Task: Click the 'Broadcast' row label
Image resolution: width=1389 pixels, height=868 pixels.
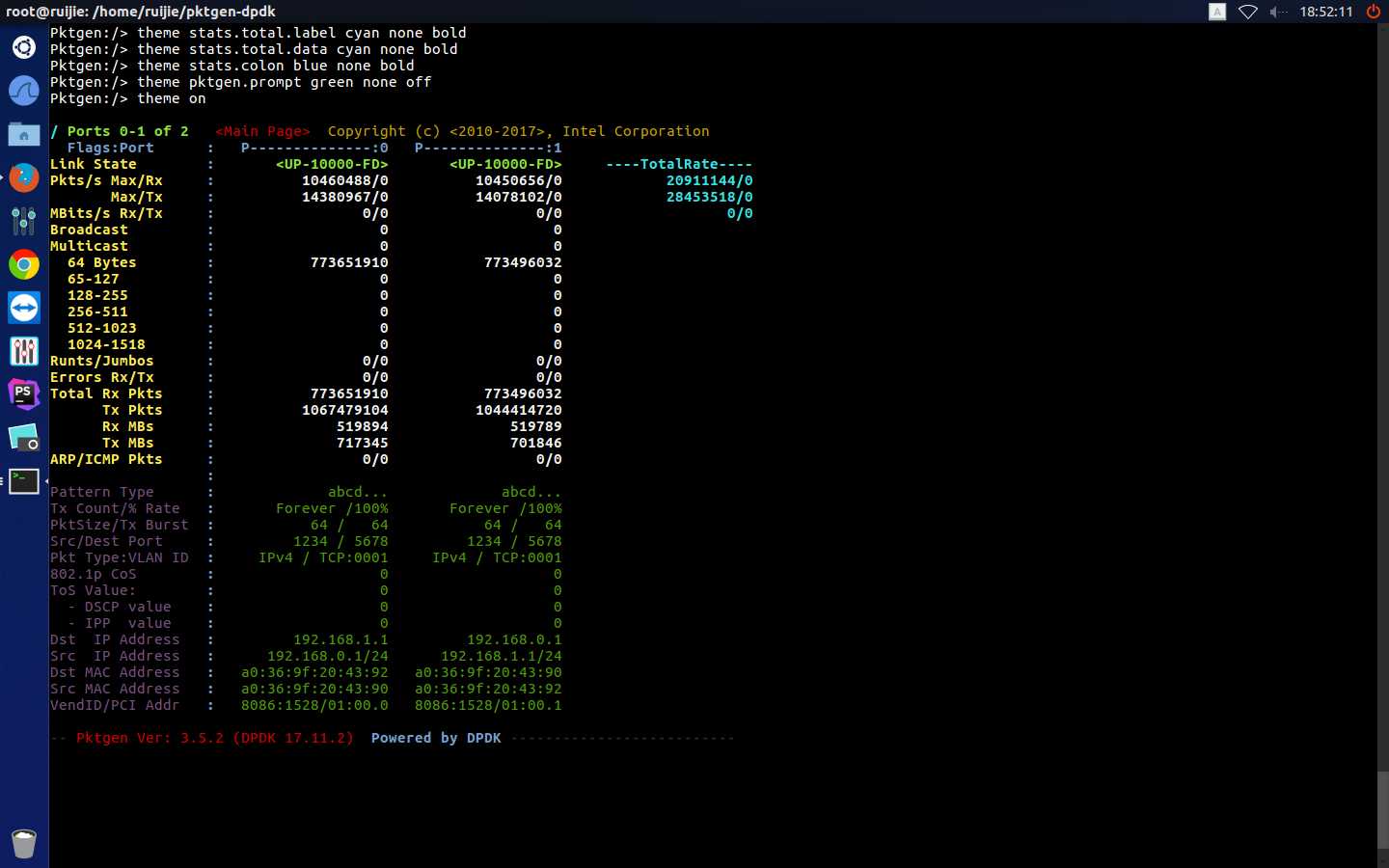Action: [x=89, y=230]
